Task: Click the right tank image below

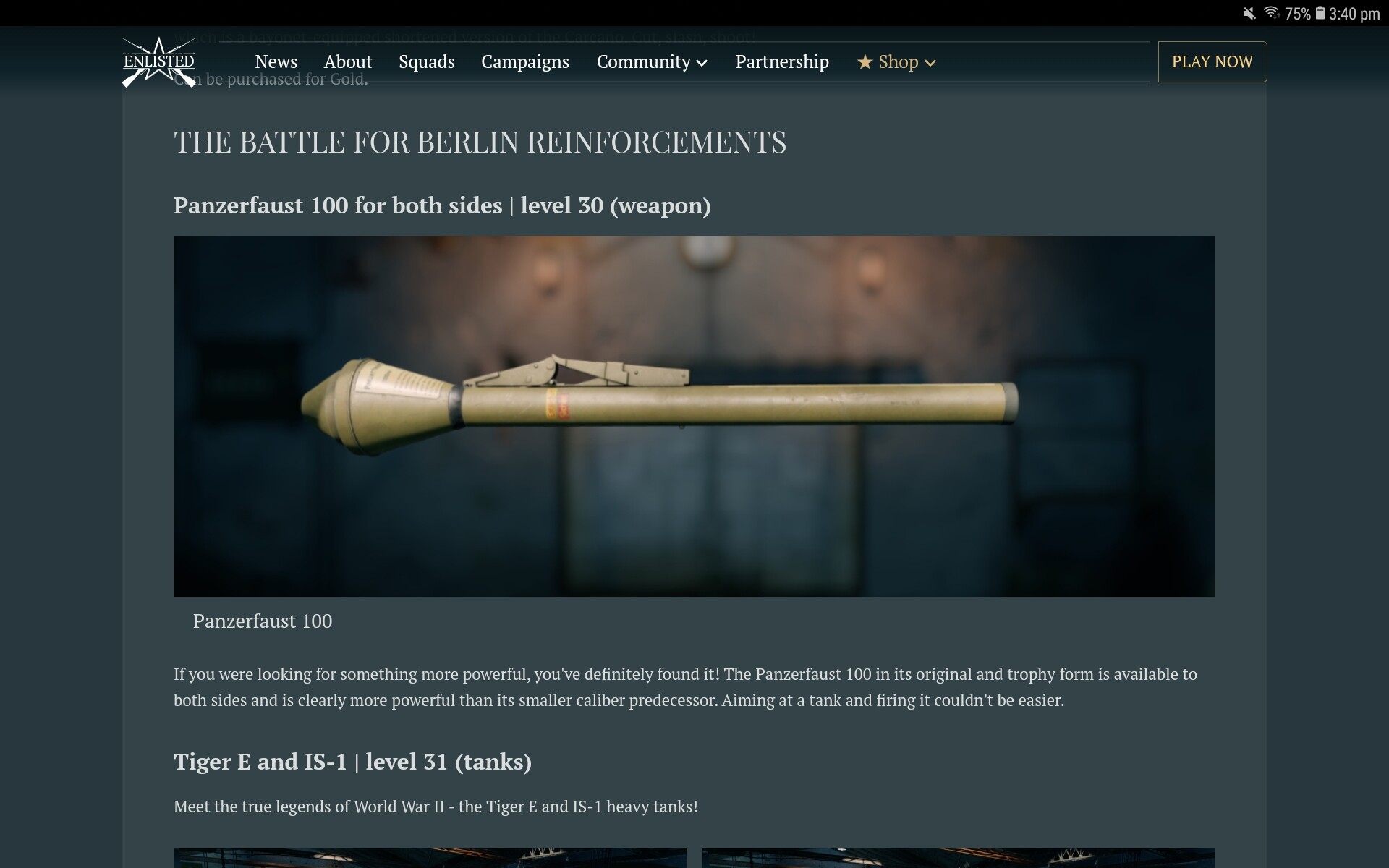Action: click(x=959, y=858)
